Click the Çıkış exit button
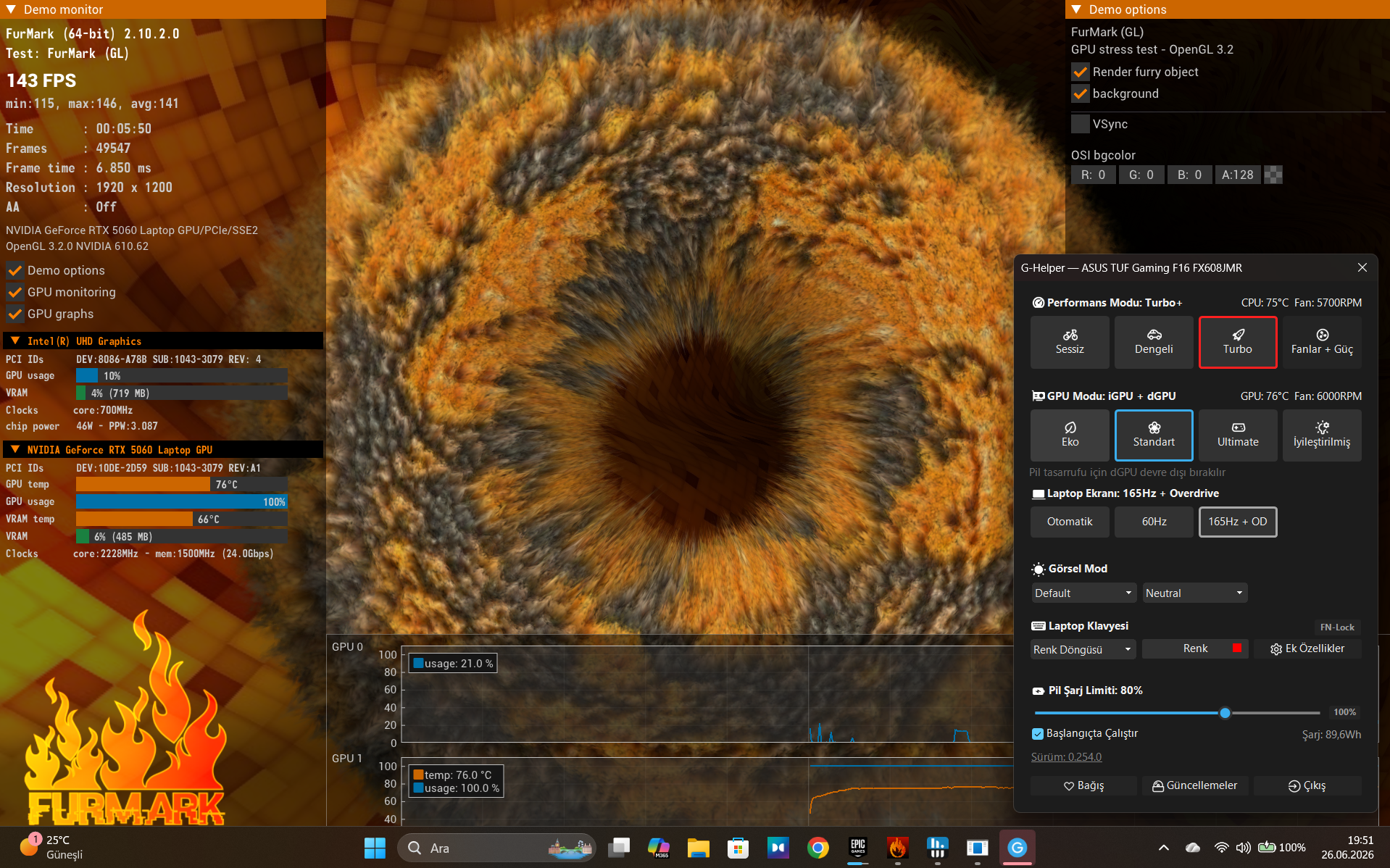This screenshot has width=1390, height=868. [1307, 785]
